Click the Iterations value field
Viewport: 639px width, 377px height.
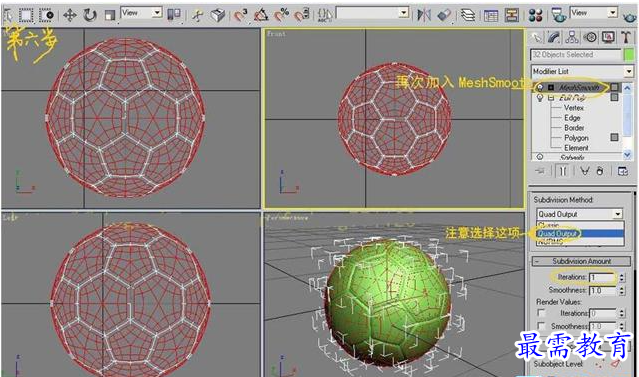tap(603, 278)
